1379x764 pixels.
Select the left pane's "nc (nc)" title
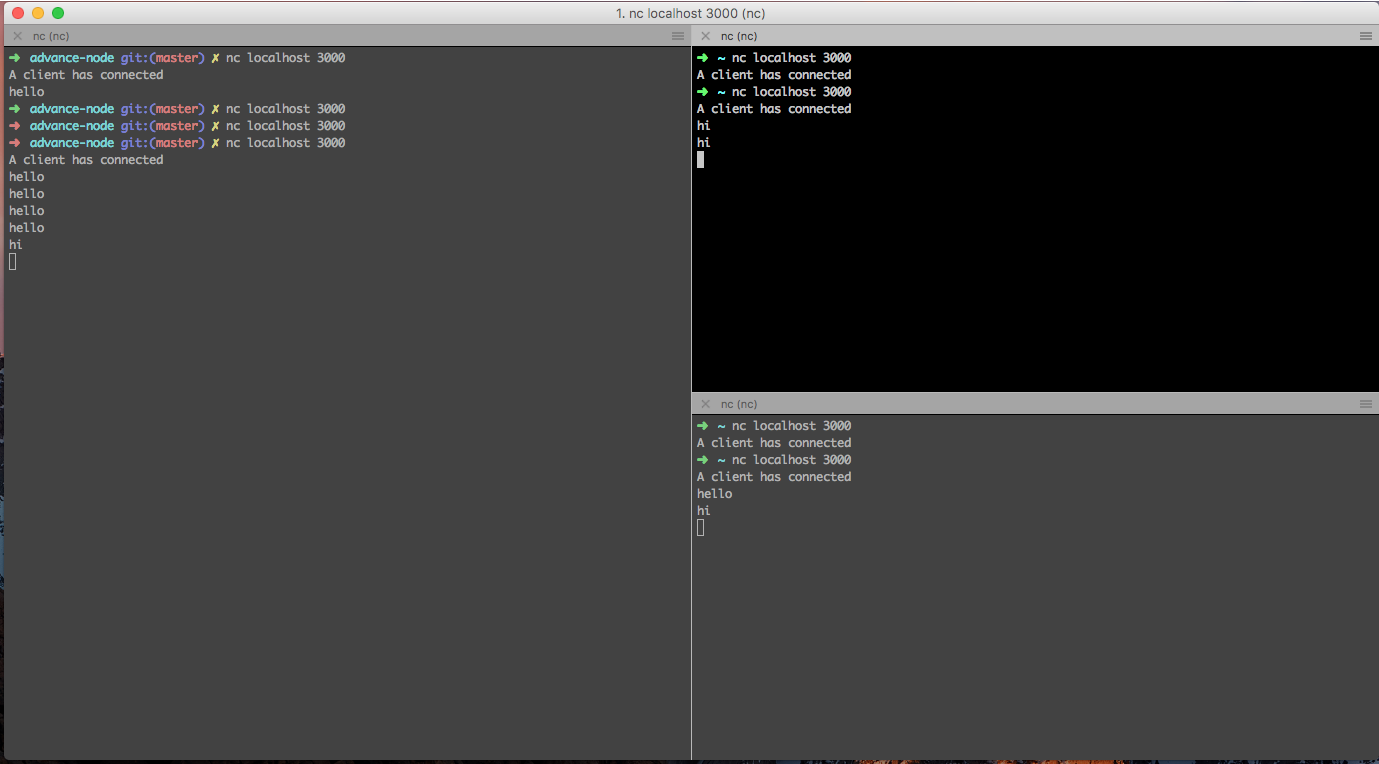click(51, 36)
